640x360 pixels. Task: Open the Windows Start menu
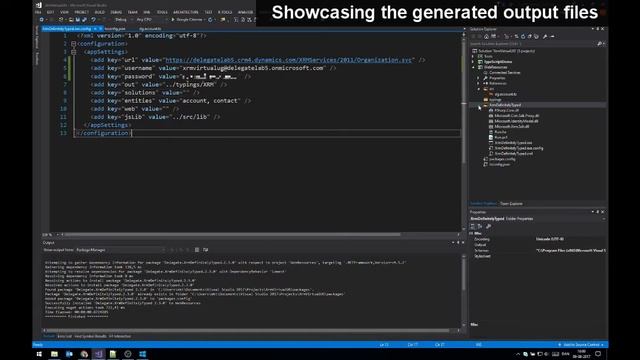[x=39, y=354]
